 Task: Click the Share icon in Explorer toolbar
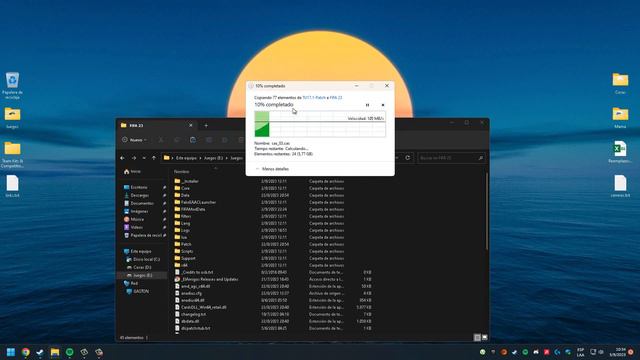tap(224, 140)
